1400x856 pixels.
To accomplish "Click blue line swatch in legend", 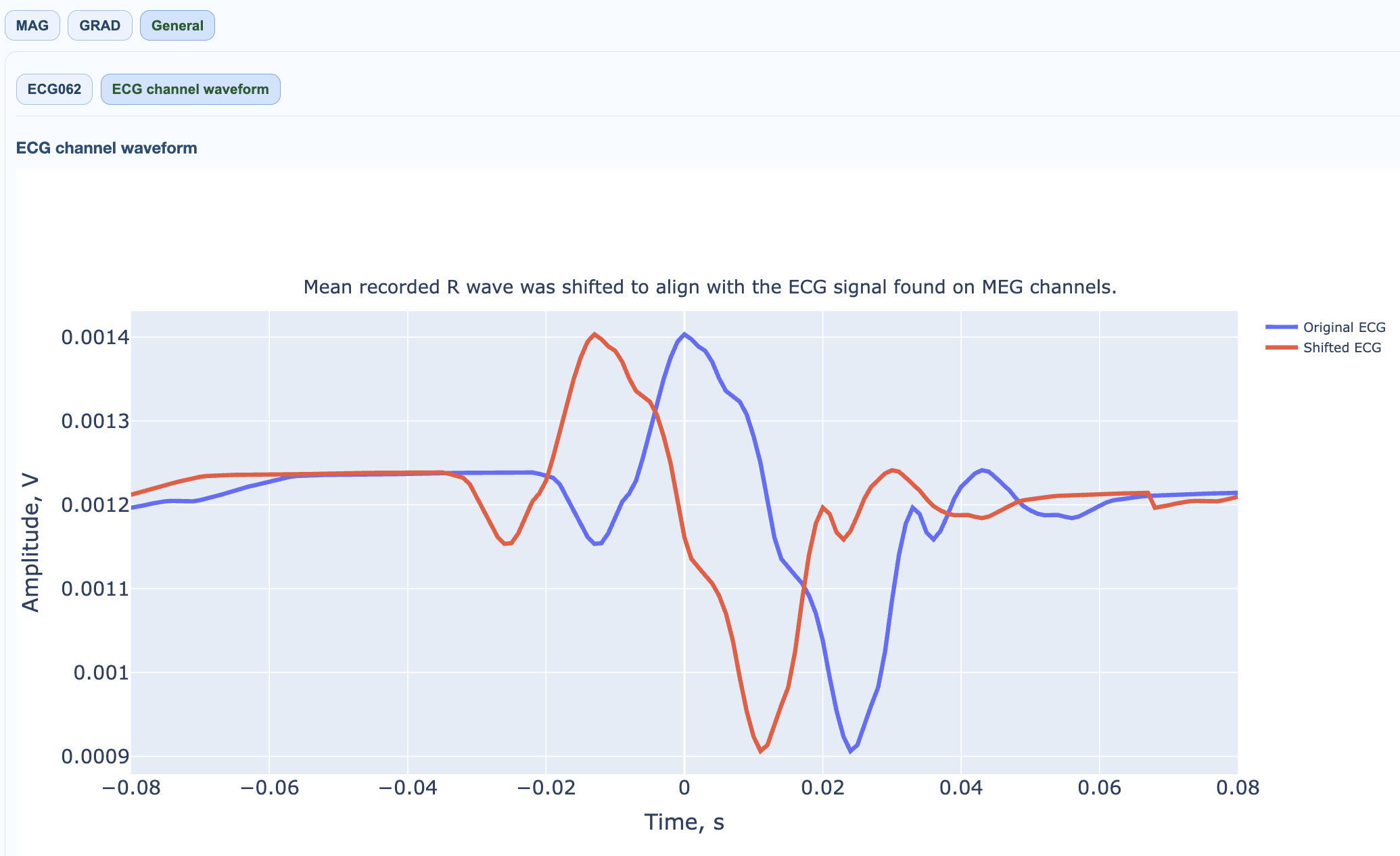I will 1282,327.
